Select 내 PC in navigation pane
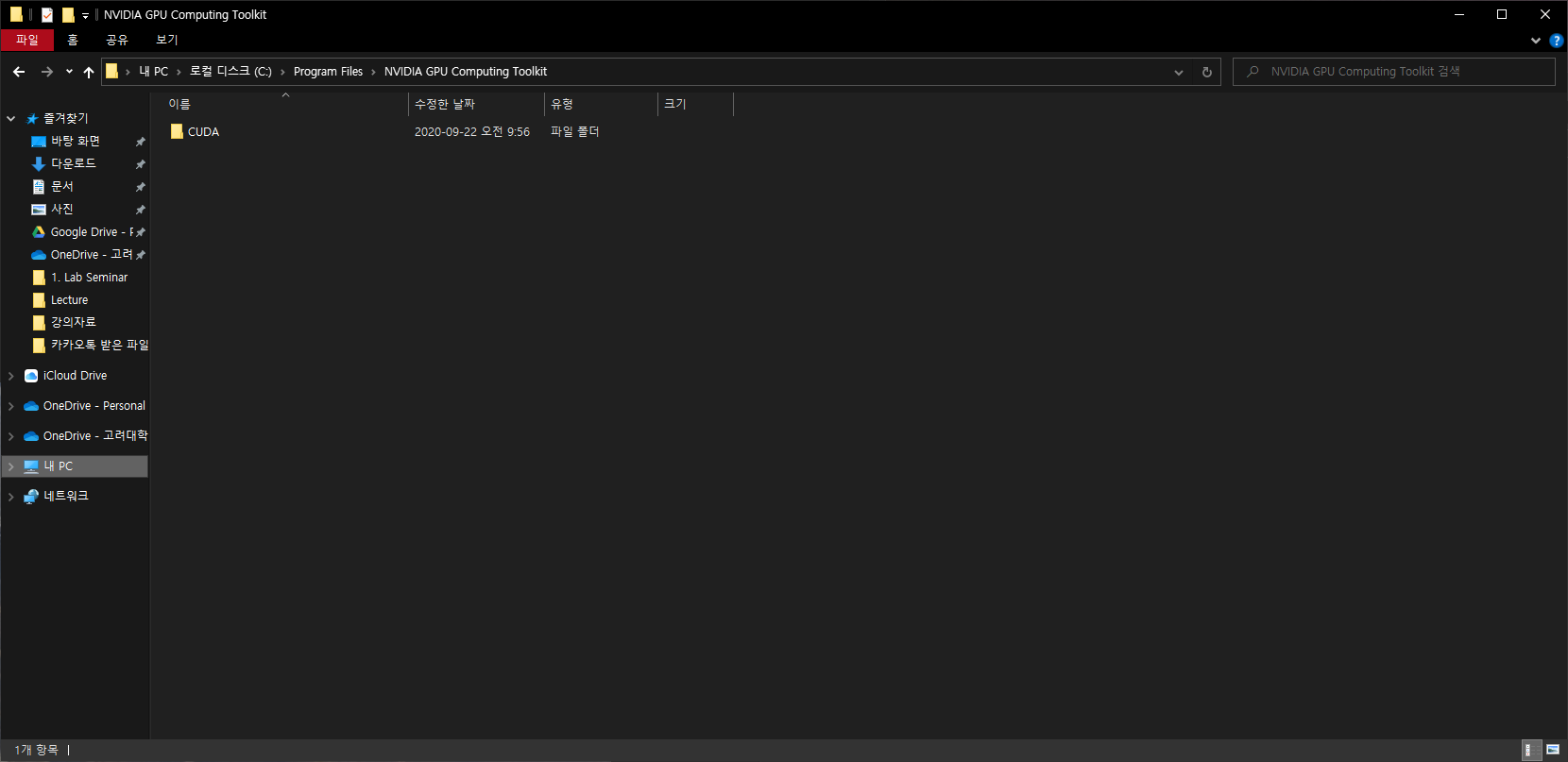This screenshot has width=1568, height=762. [59, 466]
